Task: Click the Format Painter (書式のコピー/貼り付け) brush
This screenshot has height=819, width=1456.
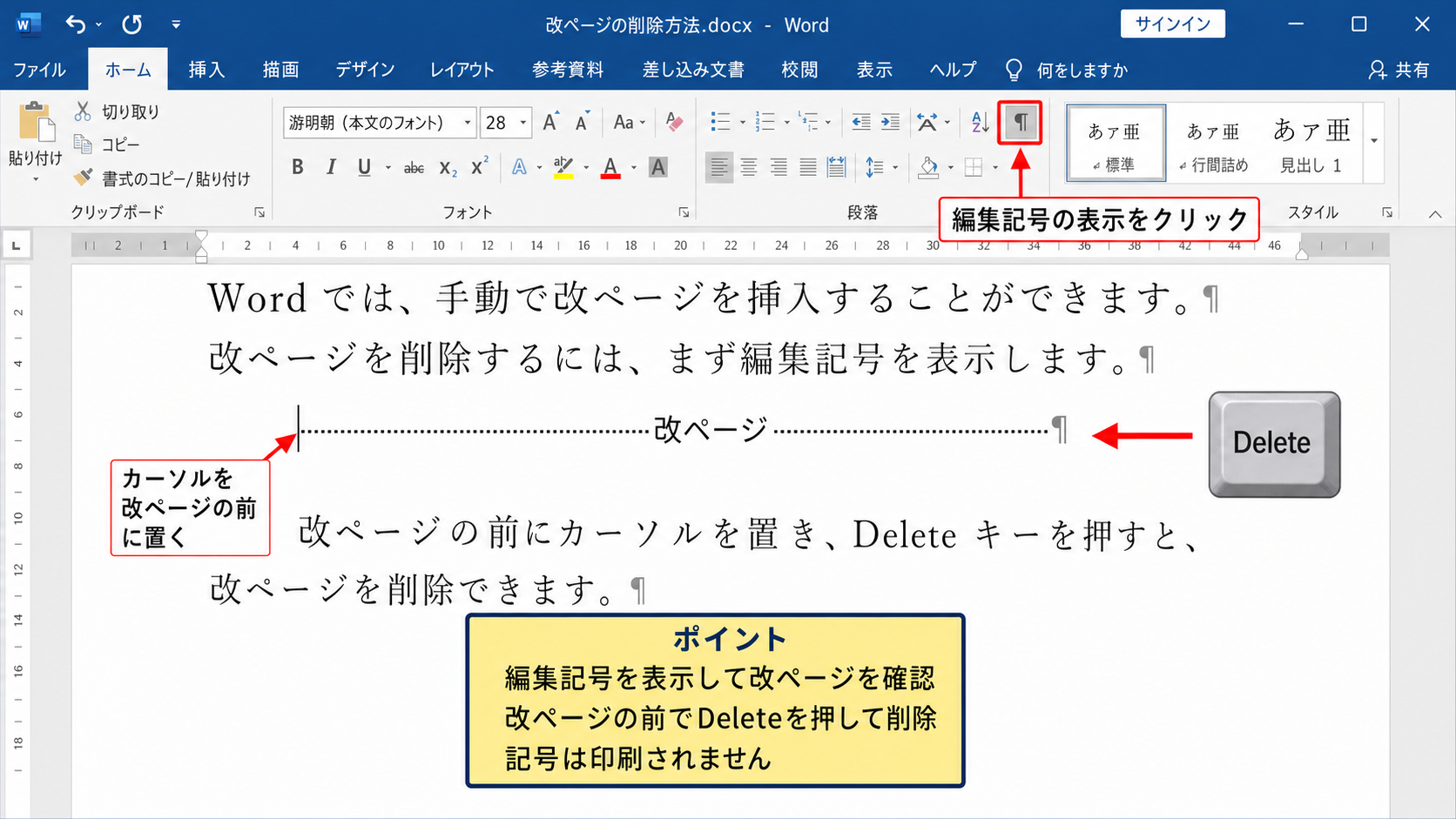Action: 83,178
